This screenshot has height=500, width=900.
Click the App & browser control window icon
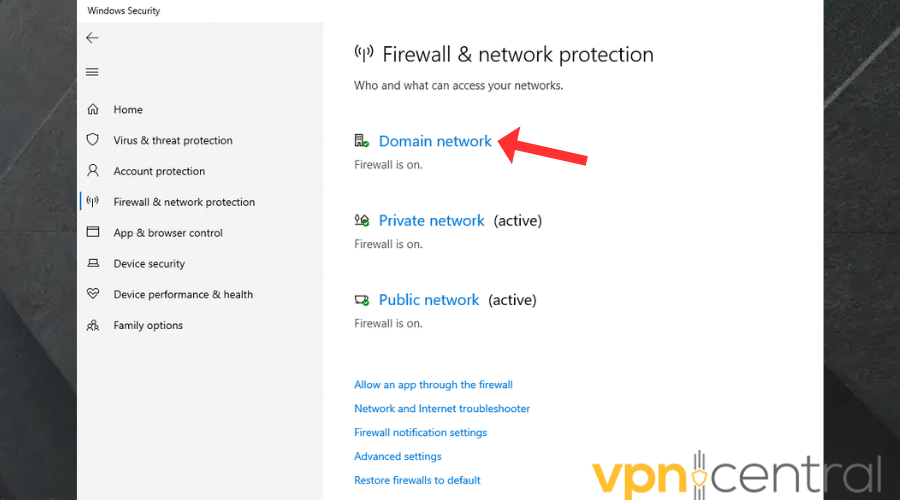pyautogui.click(x=93, y=232)
